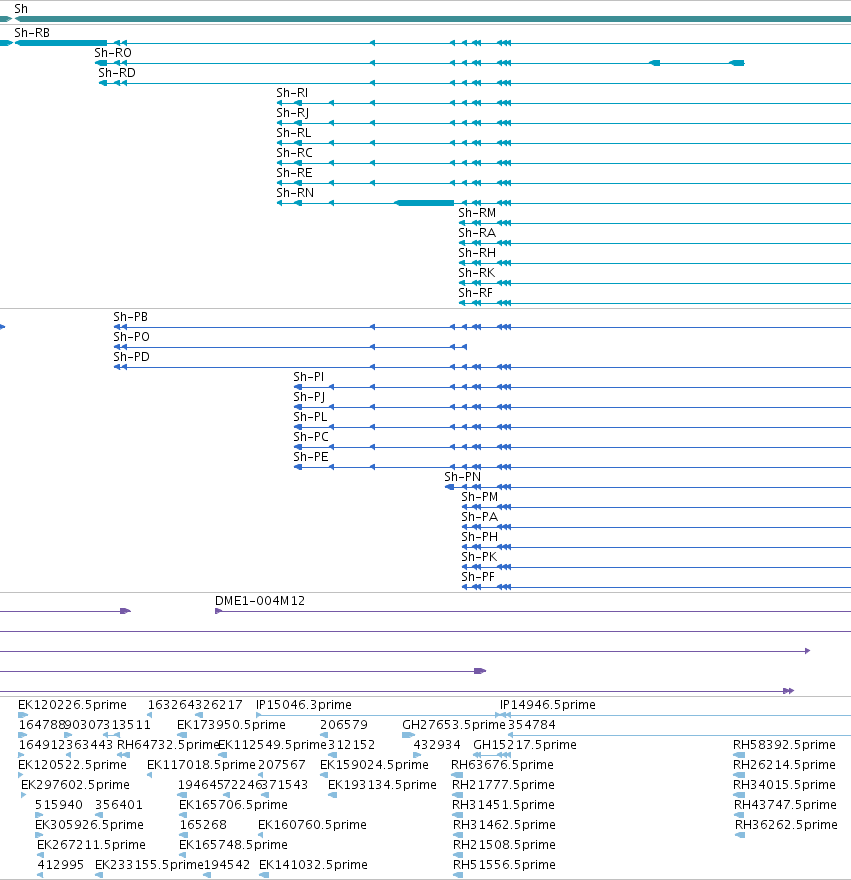
Task: Open the Sh-PE protein label
Action: point(310,457)
